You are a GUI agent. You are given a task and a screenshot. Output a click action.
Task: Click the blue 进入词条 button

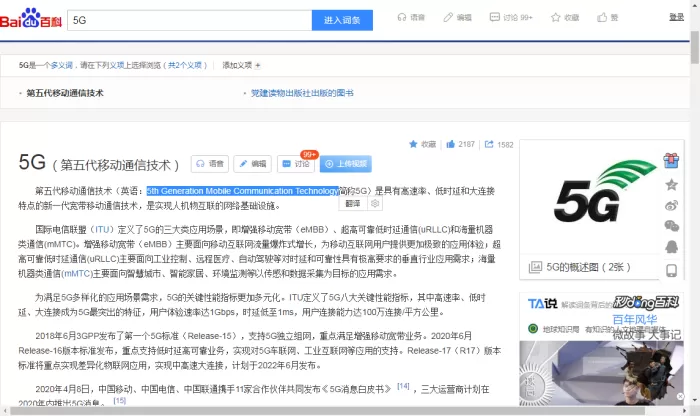(x=342, y=21)
